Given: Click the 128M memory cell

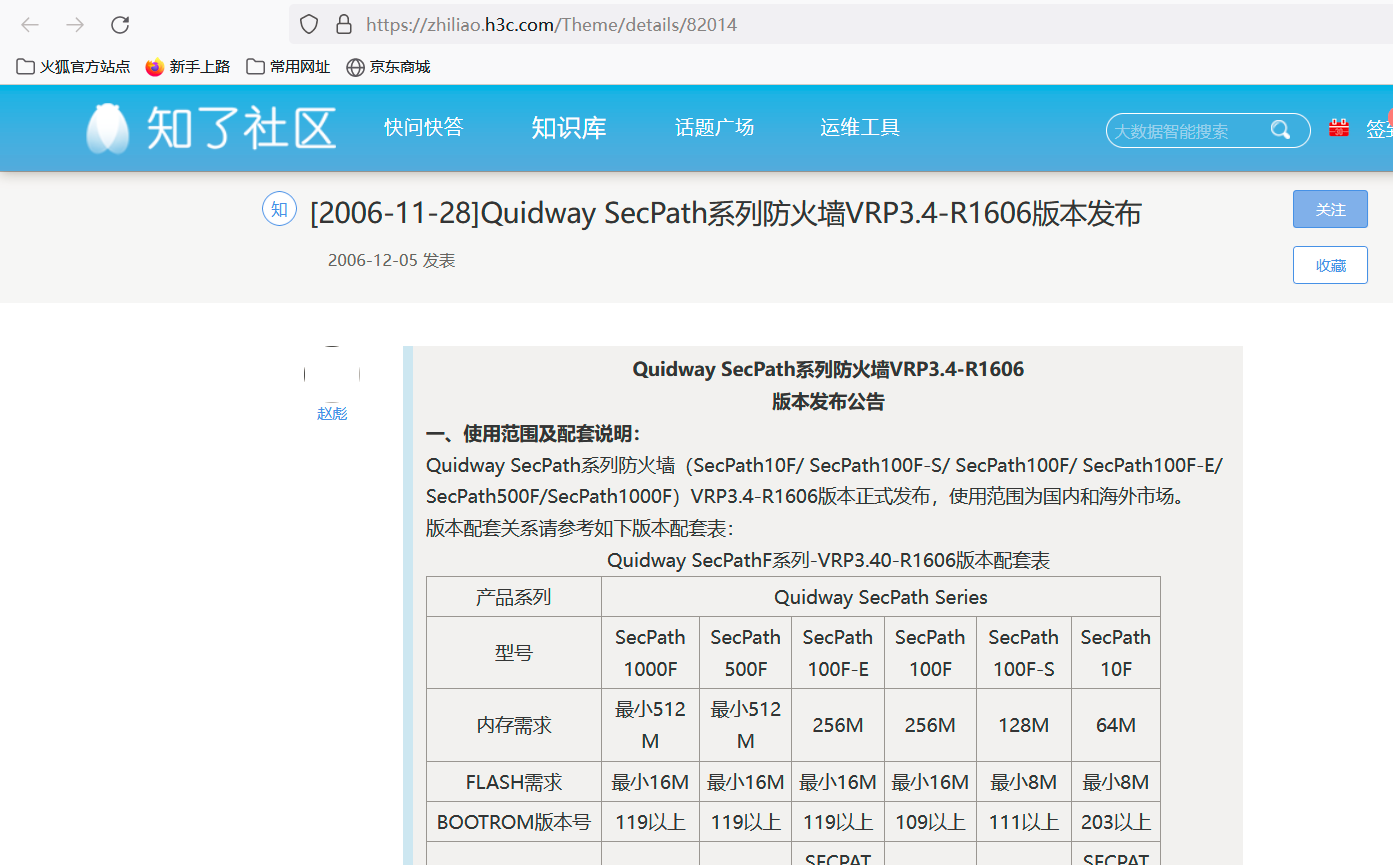Looking at the screenshot, I should (1024, 725).
